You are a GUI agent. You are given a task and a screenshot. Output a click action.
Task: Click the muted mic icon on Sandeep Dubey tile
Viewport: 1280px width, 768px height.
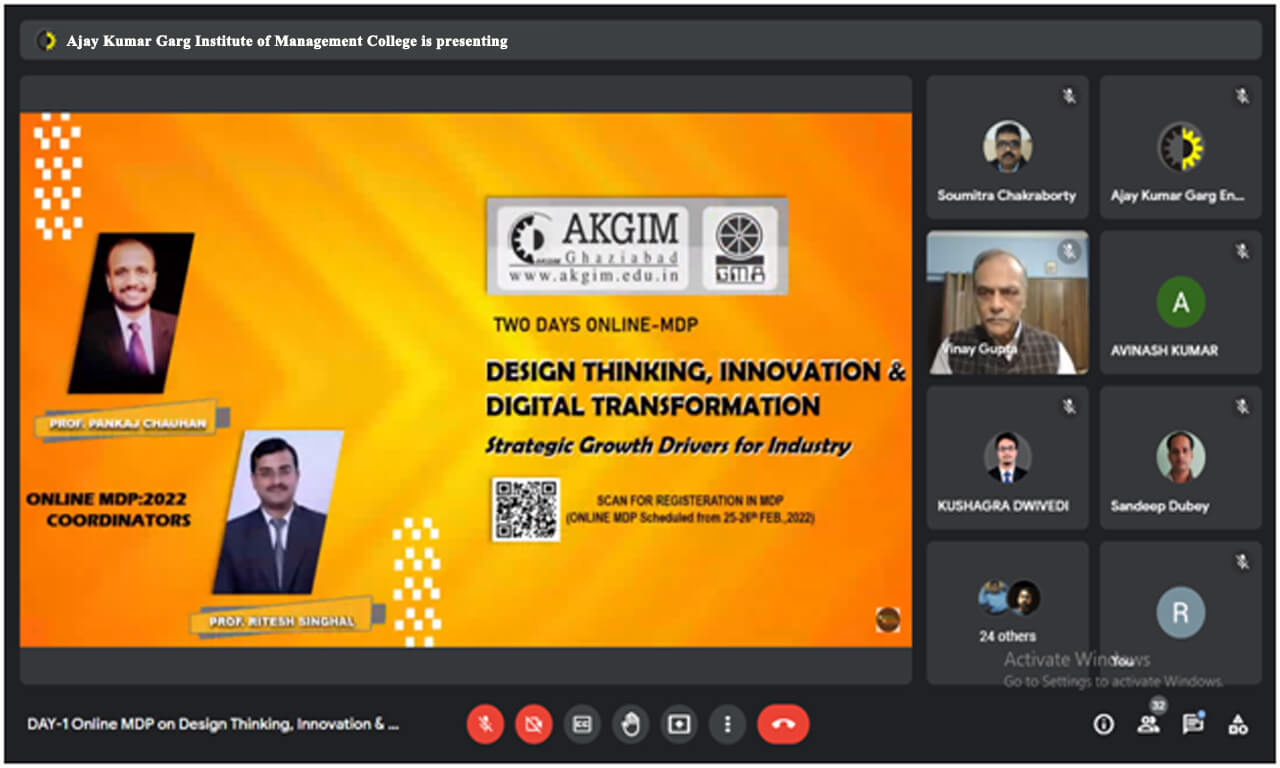click(1242, 406)
